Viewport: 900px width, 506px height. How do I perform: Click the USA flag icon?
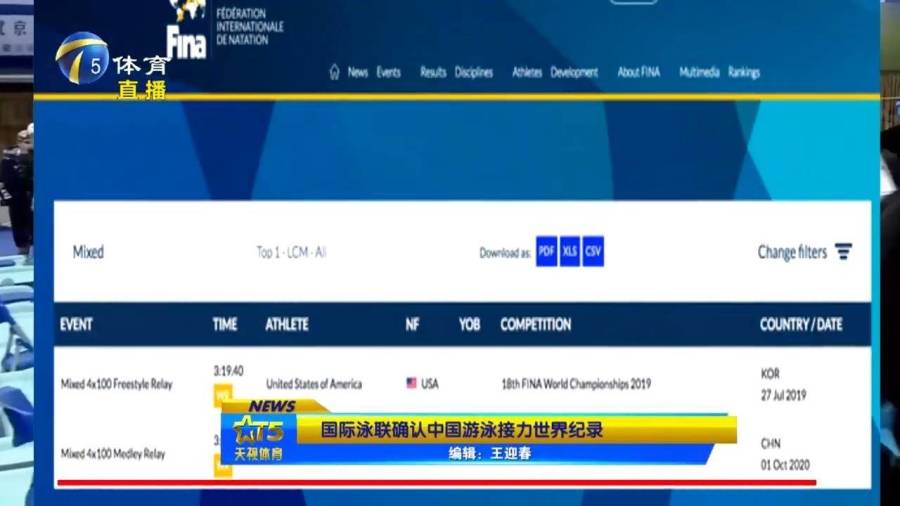point(411,383)
